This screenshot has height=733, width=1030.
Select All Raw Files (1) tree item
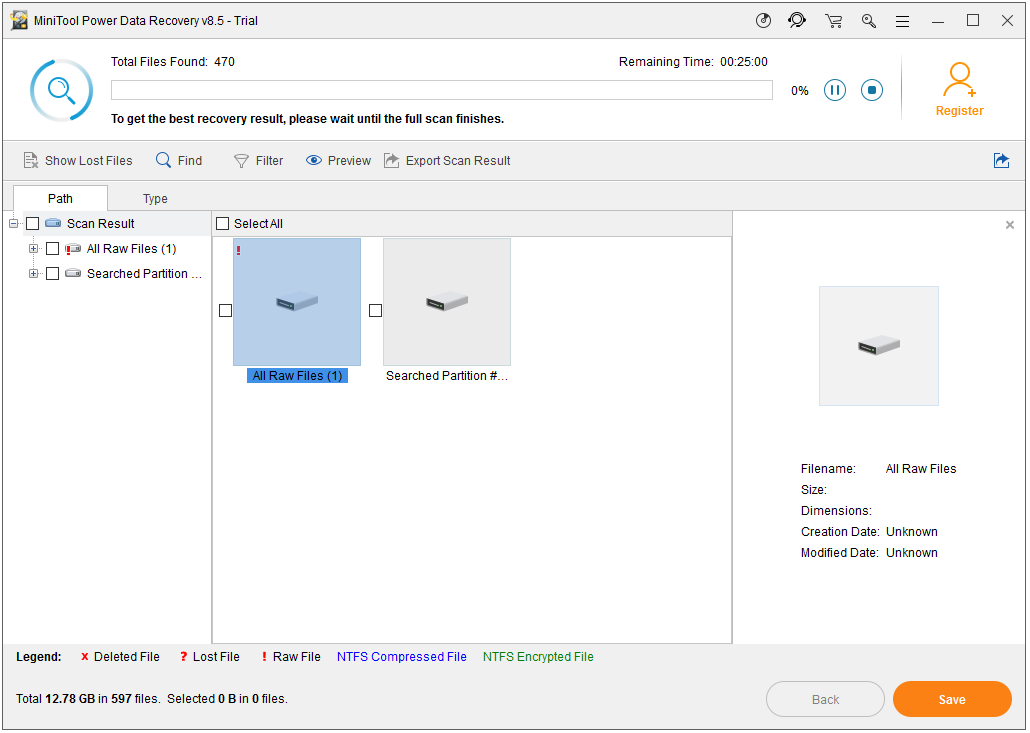pos(131,249)
